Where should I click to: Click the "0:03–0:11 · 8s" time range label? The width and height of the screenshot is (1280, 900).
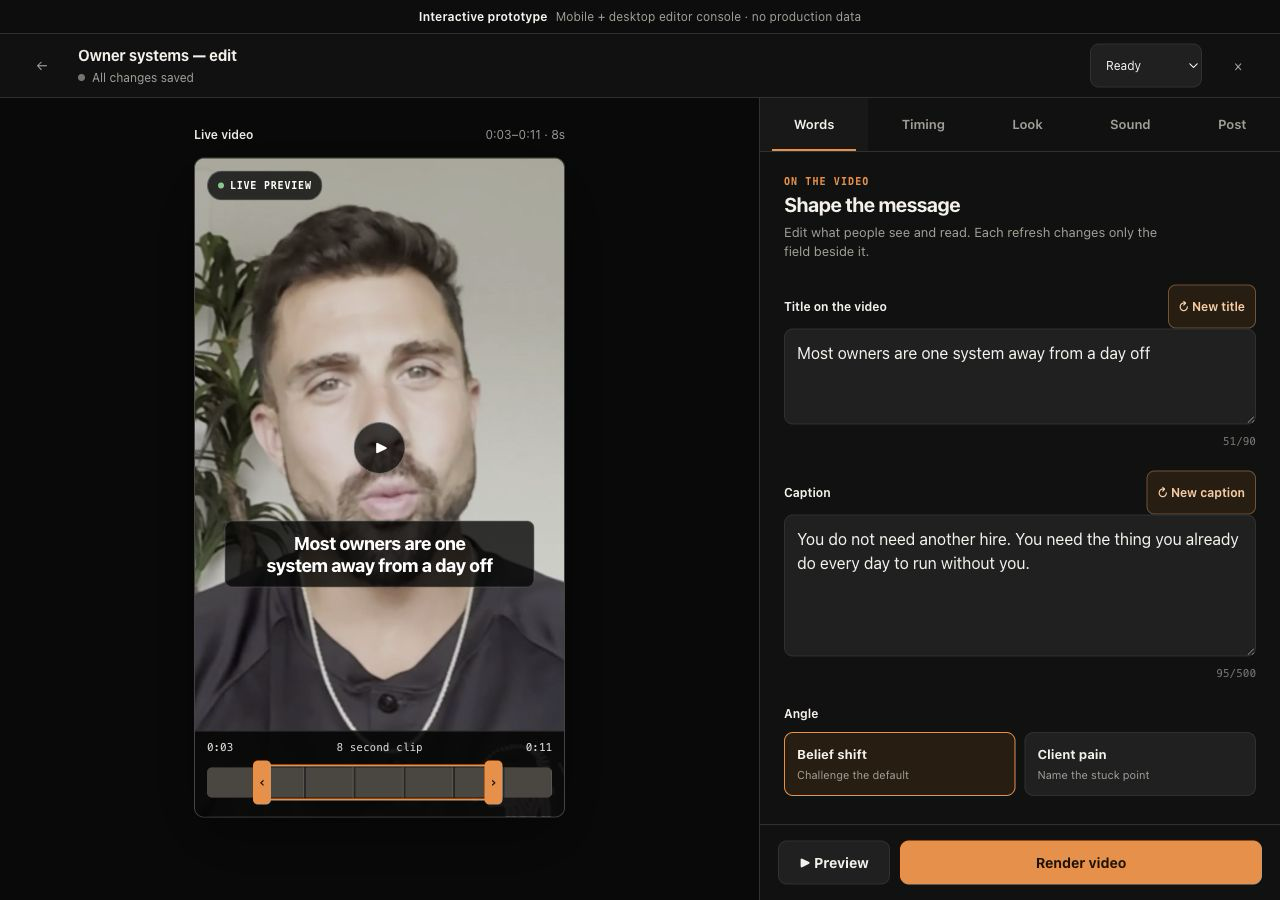click(x=525, y=135)
